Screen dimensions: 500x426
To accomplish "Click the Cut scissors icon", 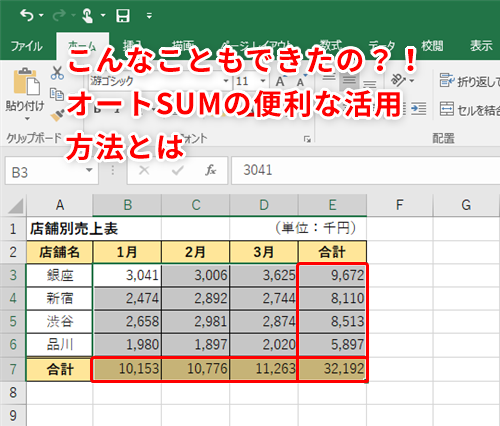I will [x=57, y=73].
